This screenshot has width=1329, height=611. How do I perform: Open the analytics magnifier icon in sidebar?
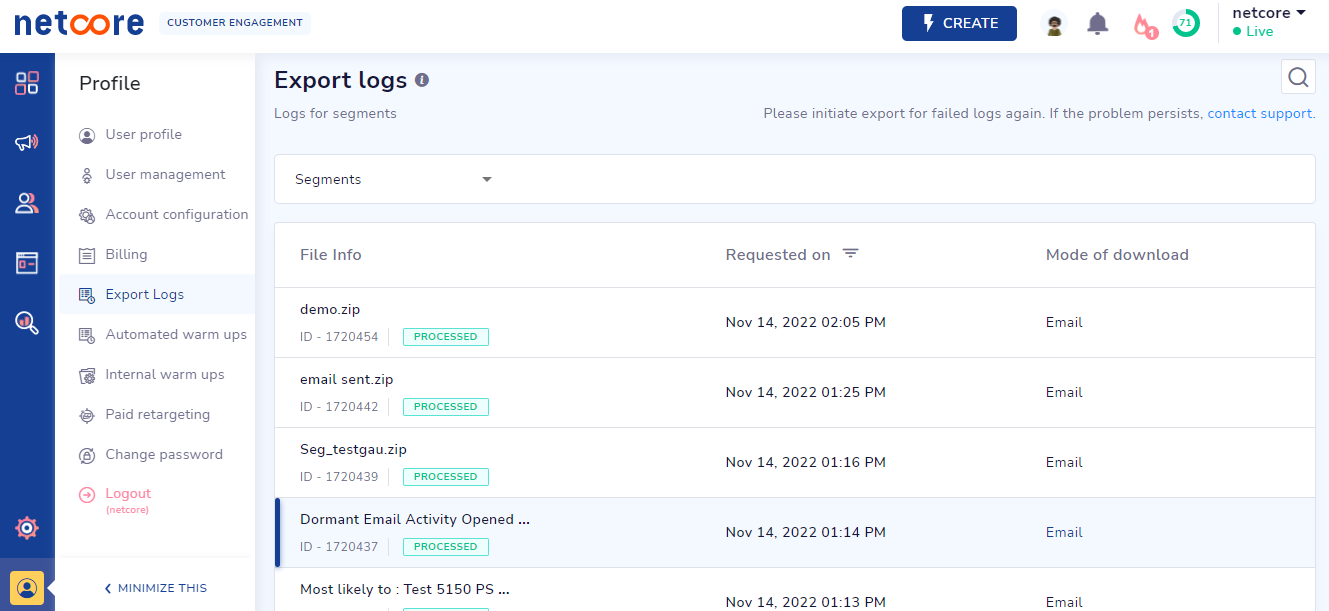[x=27, y=322]
